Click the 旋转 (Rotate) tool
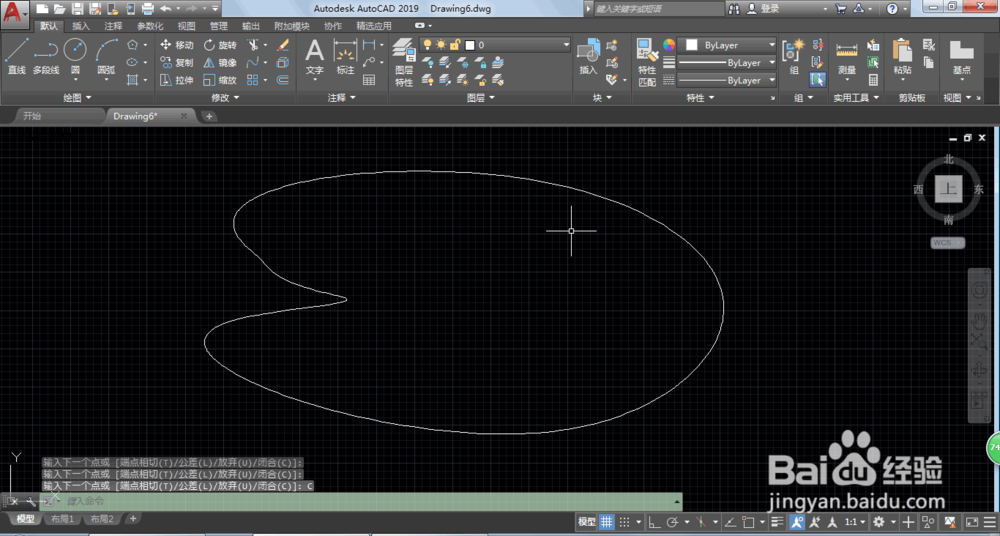 pos(220,45)
